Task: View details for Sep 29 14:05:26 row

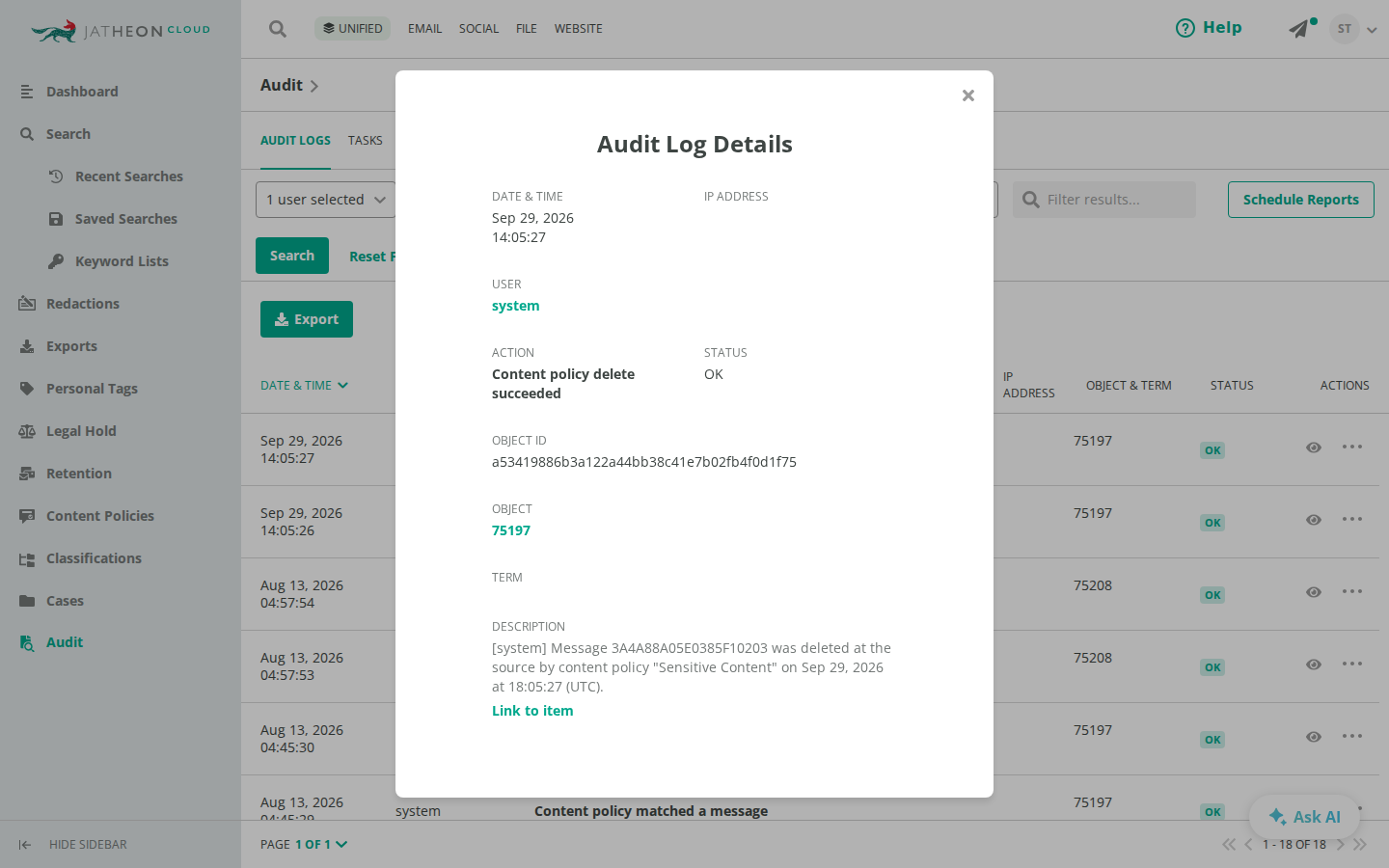Action: pos(1314,520)
